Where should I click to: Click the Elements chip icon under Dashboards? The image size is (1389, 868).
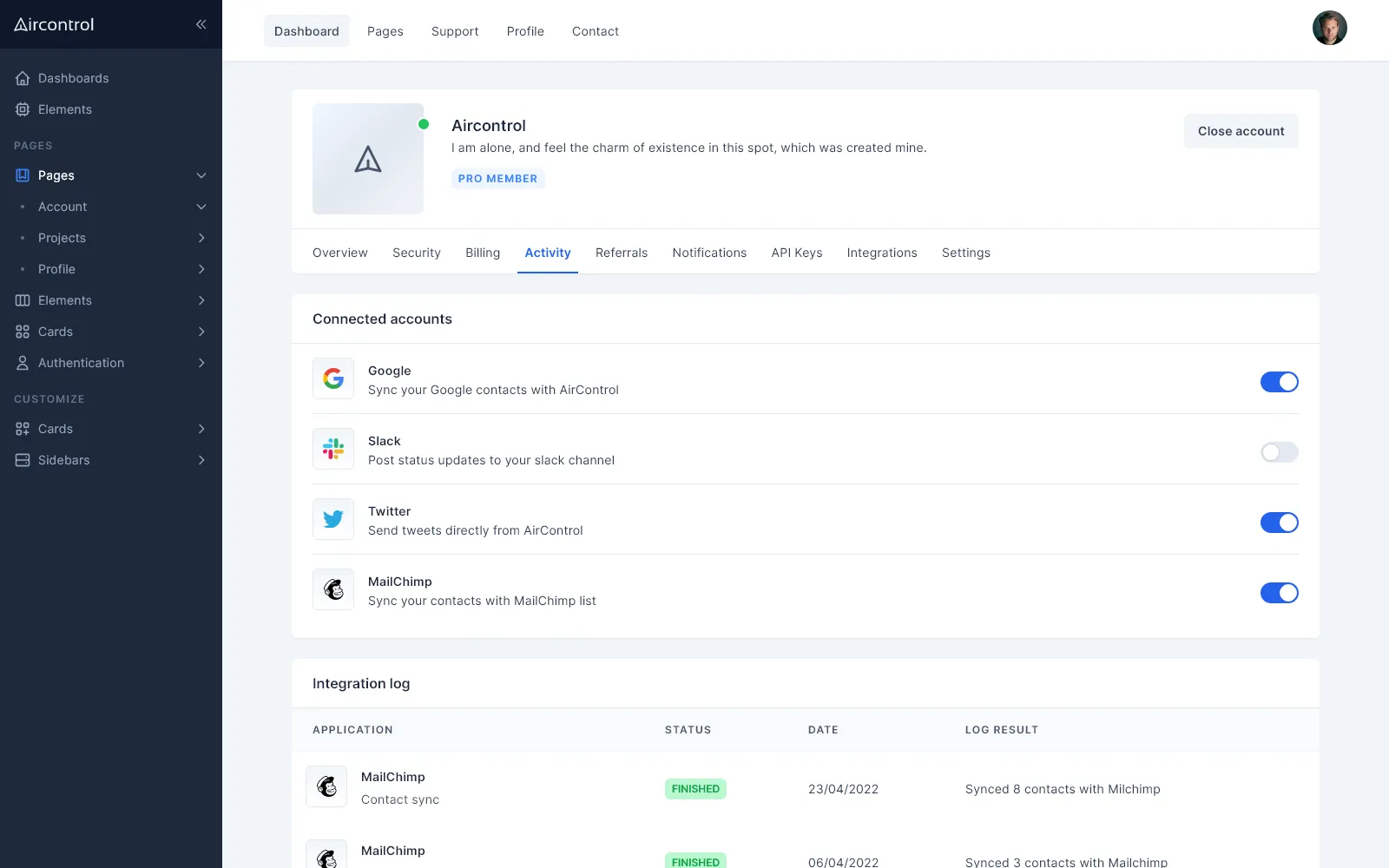[23, 109]
